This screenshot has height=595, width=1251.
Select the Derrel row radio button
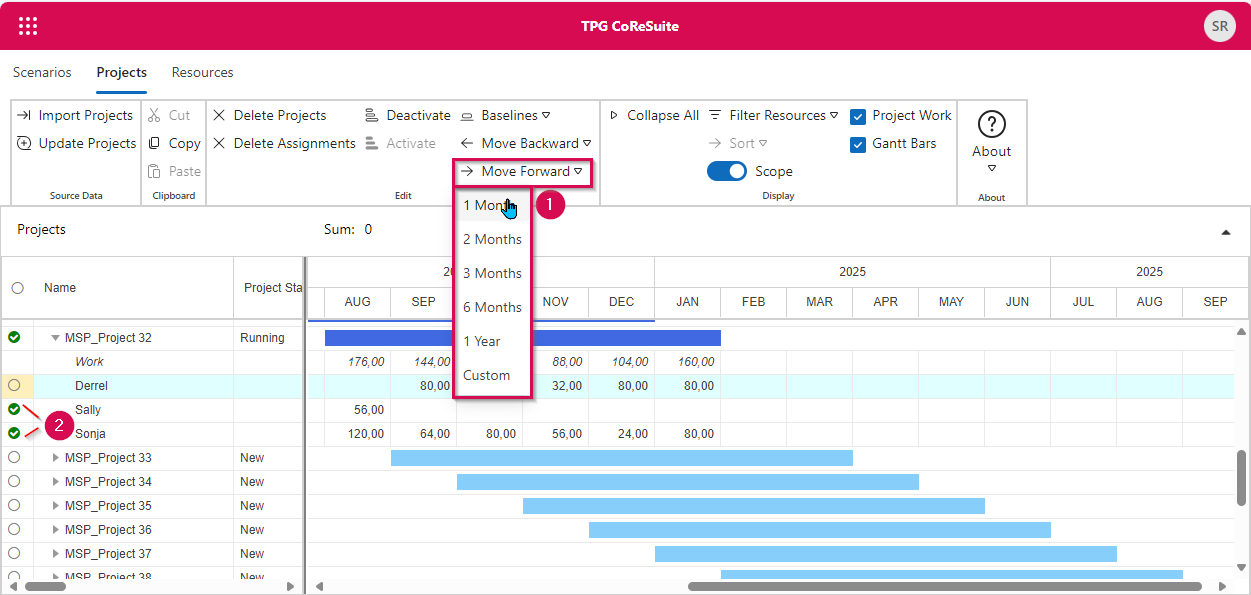15,386
